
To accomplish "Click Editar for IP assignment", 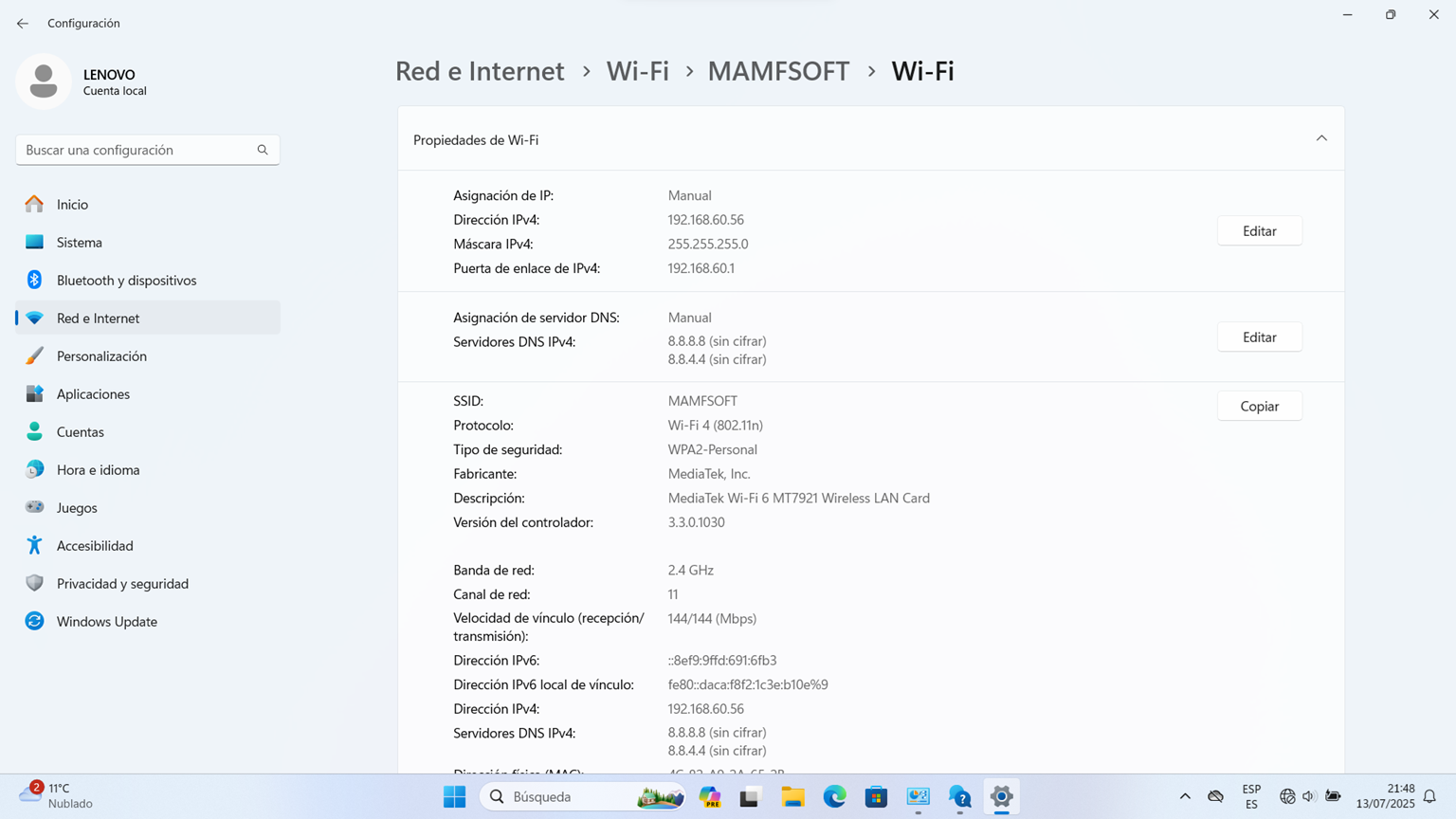I will tap(1260, 231).
